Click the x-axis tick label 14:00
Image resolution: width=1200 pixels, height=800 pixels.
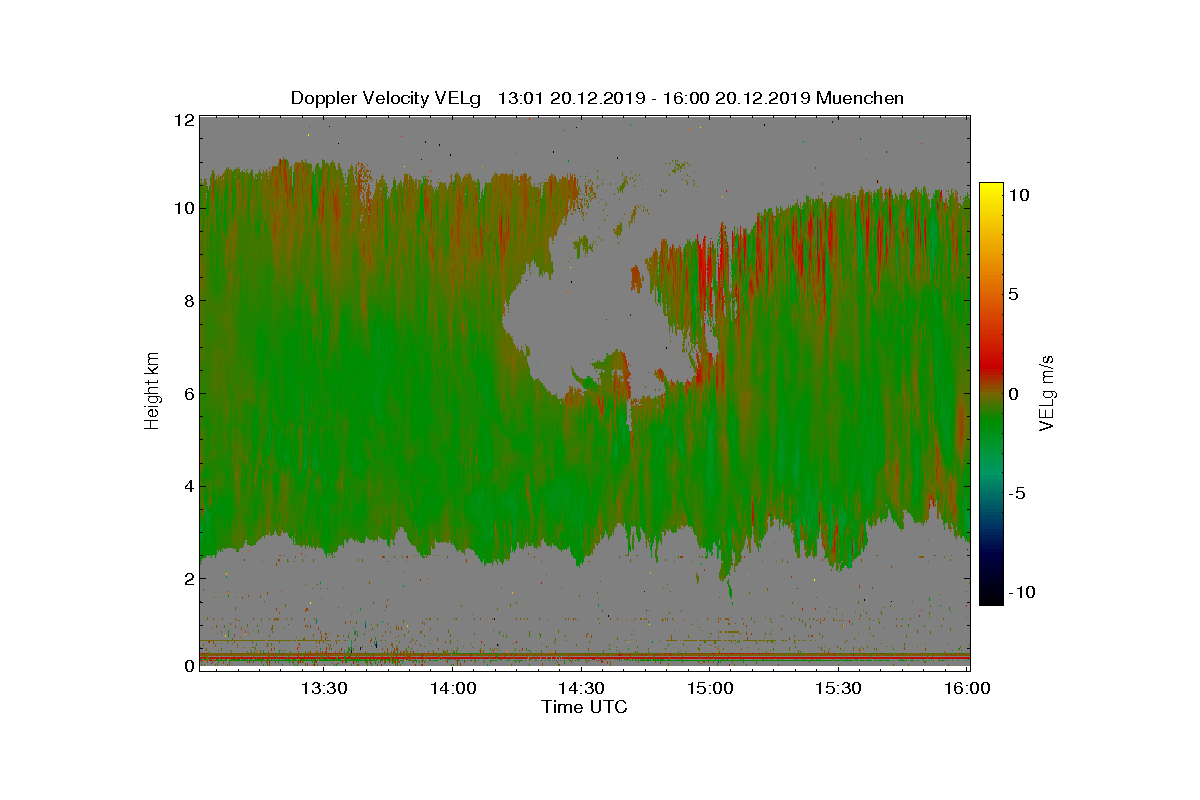coord(453,688)
